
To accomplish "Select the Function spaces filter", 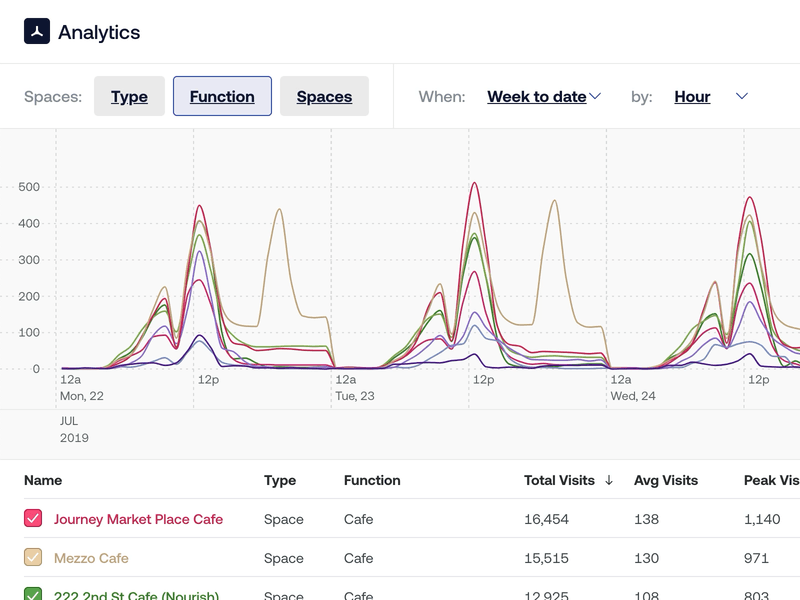I will [220, 96].
